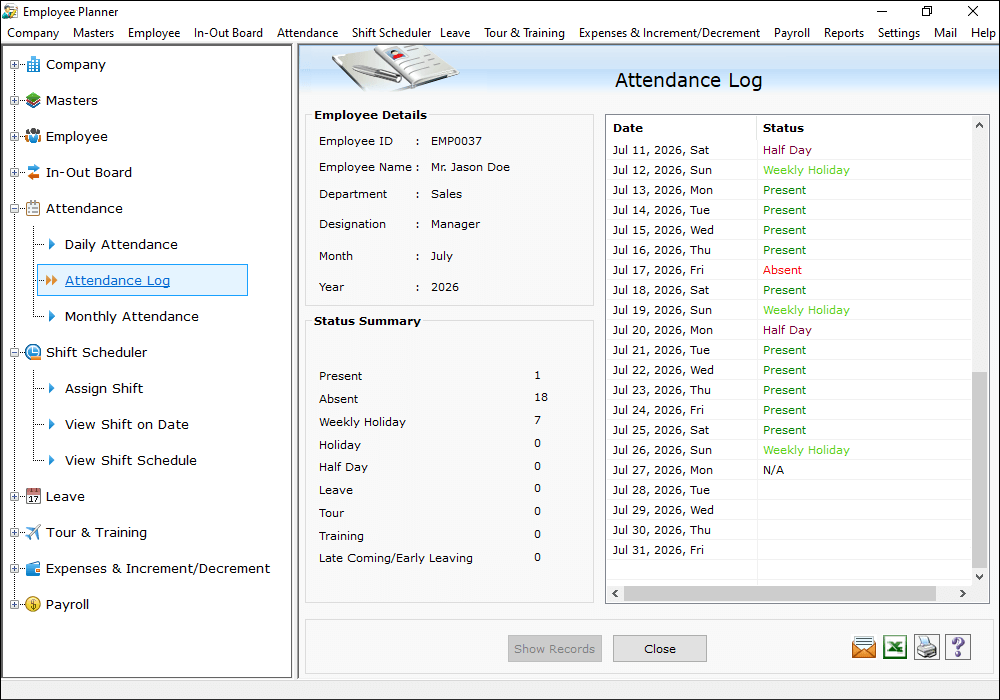Select the Jul 17, 2026, Fri row
This screenshot has height=700, width=1000.
coord(789,270)
